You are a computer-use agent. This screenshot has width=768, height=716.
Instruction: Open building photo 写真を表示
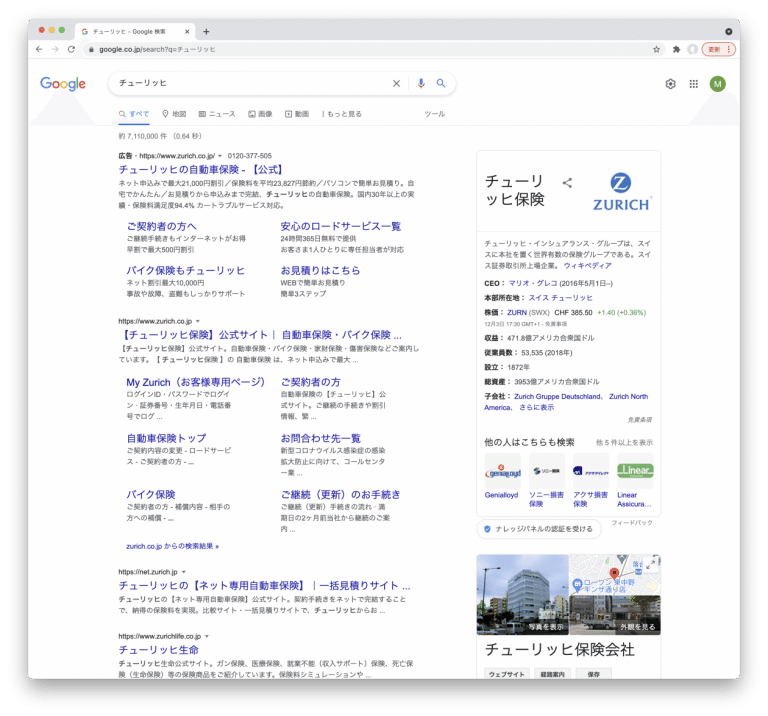tap(522, 595)
